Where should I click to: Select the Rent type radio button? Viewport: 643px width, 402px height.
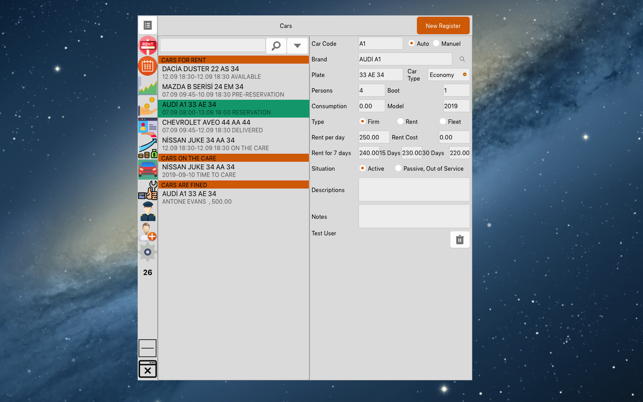point(400,121)
